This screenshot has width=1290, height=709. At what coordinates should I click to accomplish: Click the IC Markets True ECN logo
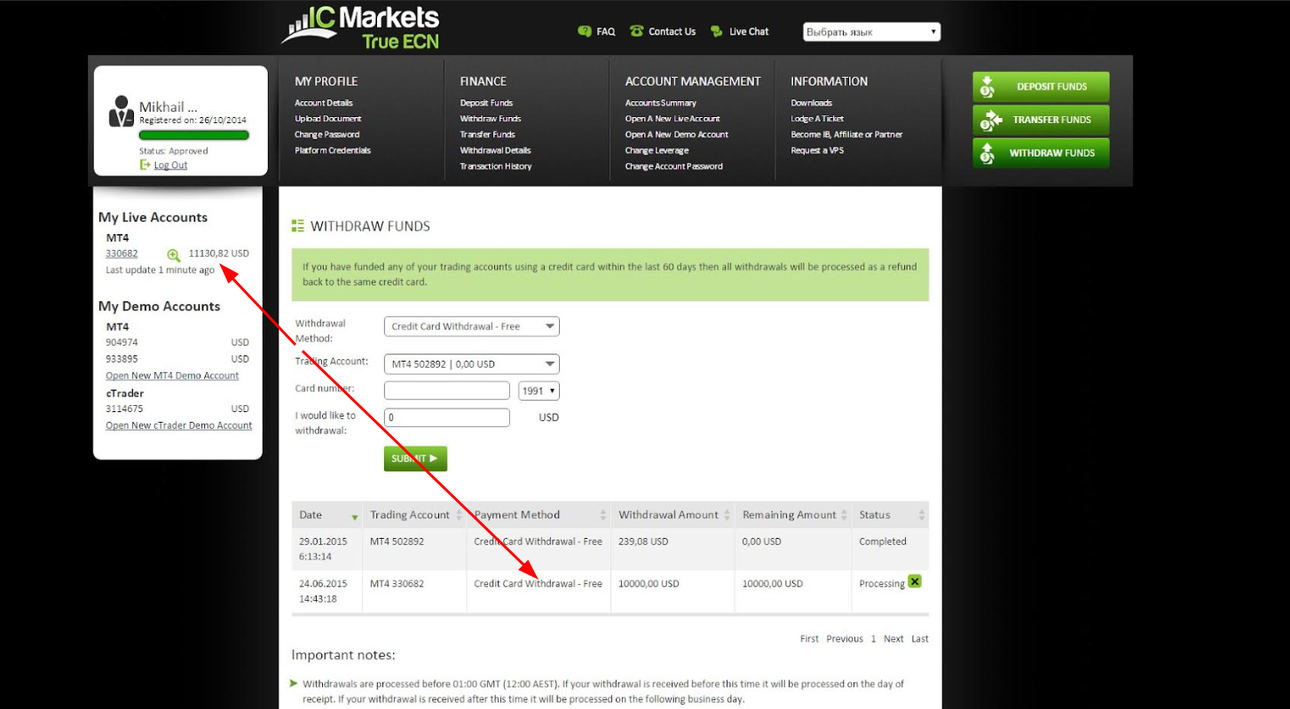coord(360,27)
